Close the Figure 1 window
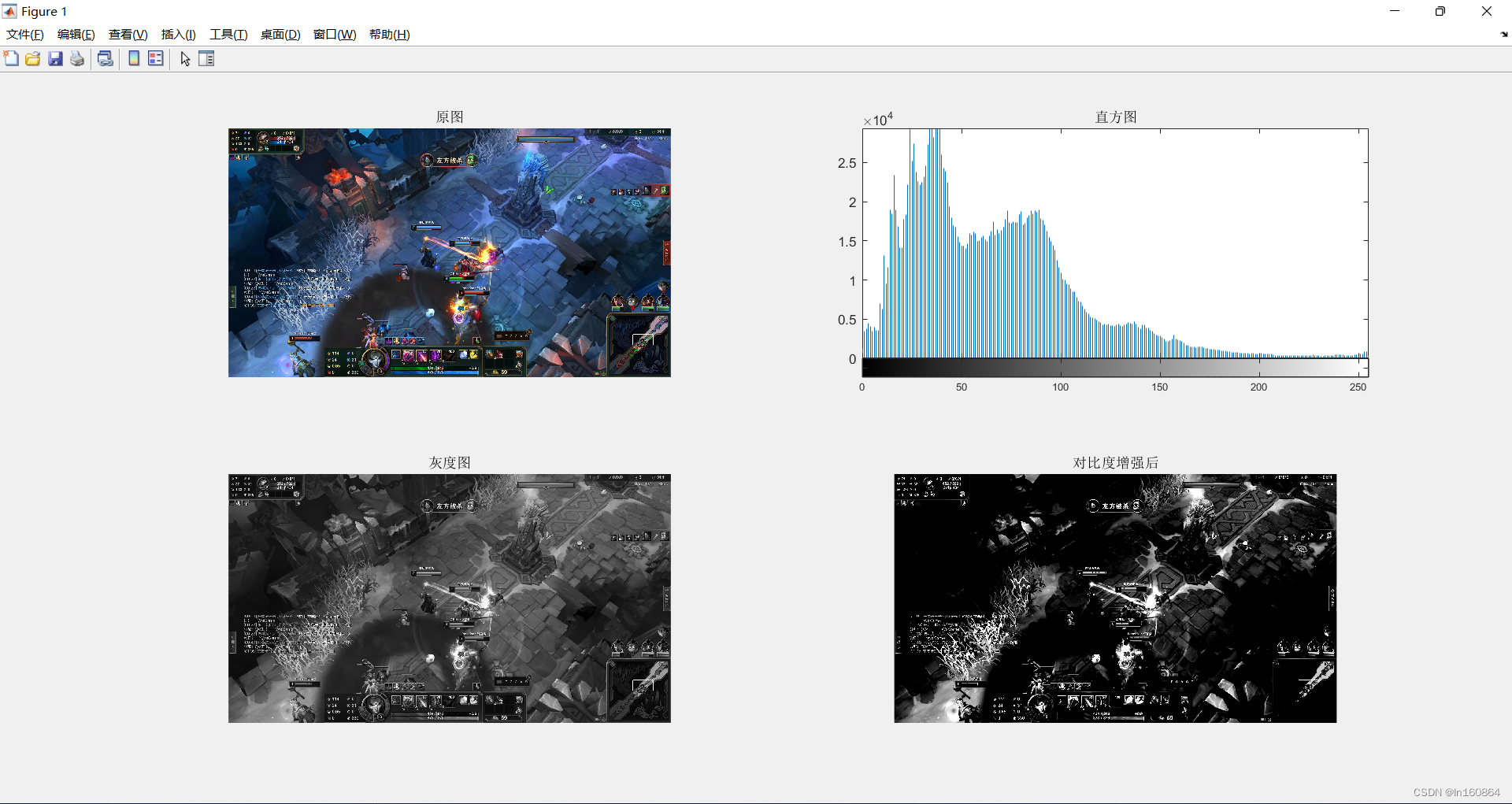The image size is (1512, 804). coord(1487,11)
